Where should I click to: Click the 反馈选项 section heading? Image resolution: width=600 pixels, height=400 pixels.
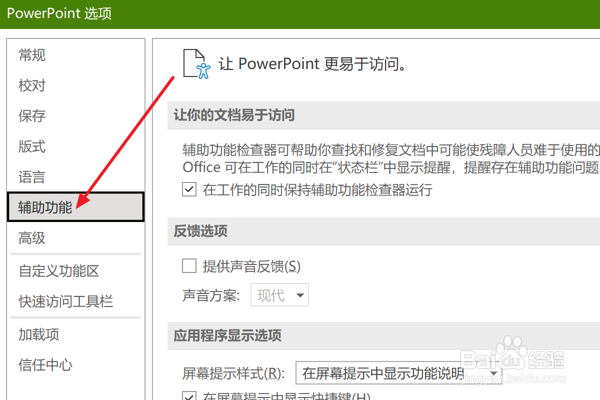tap(201, 231)
